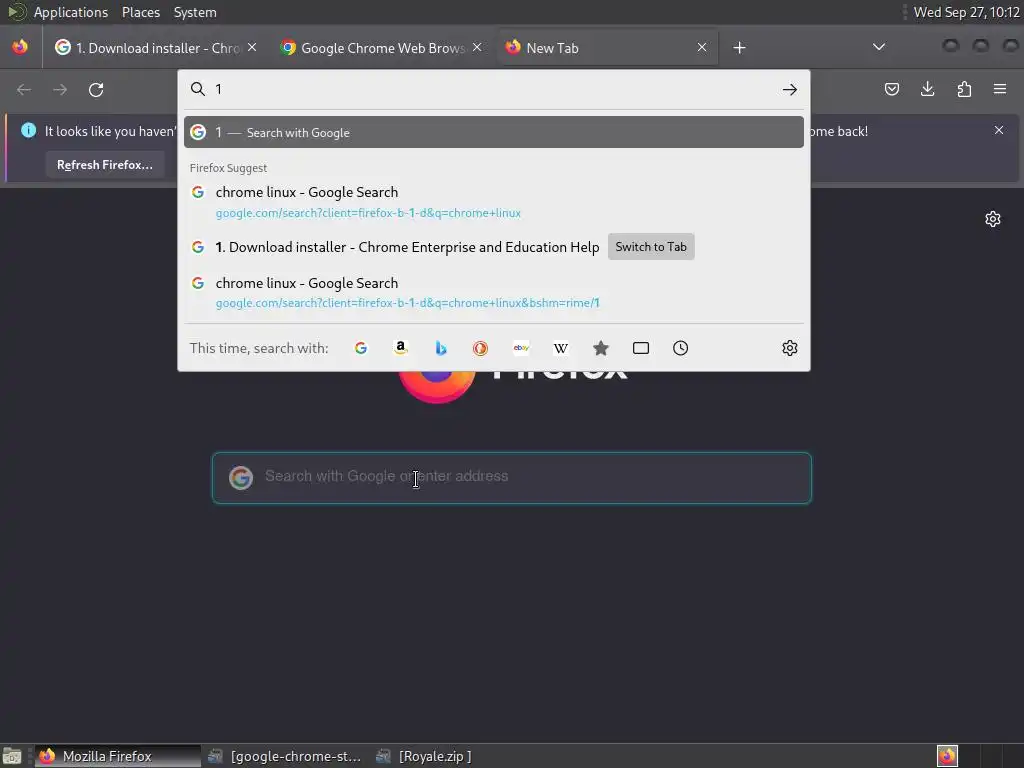The height and width of the screenshot is (768, 1024).
Task: Search in Bookmarks star icon
Action: 601,348
